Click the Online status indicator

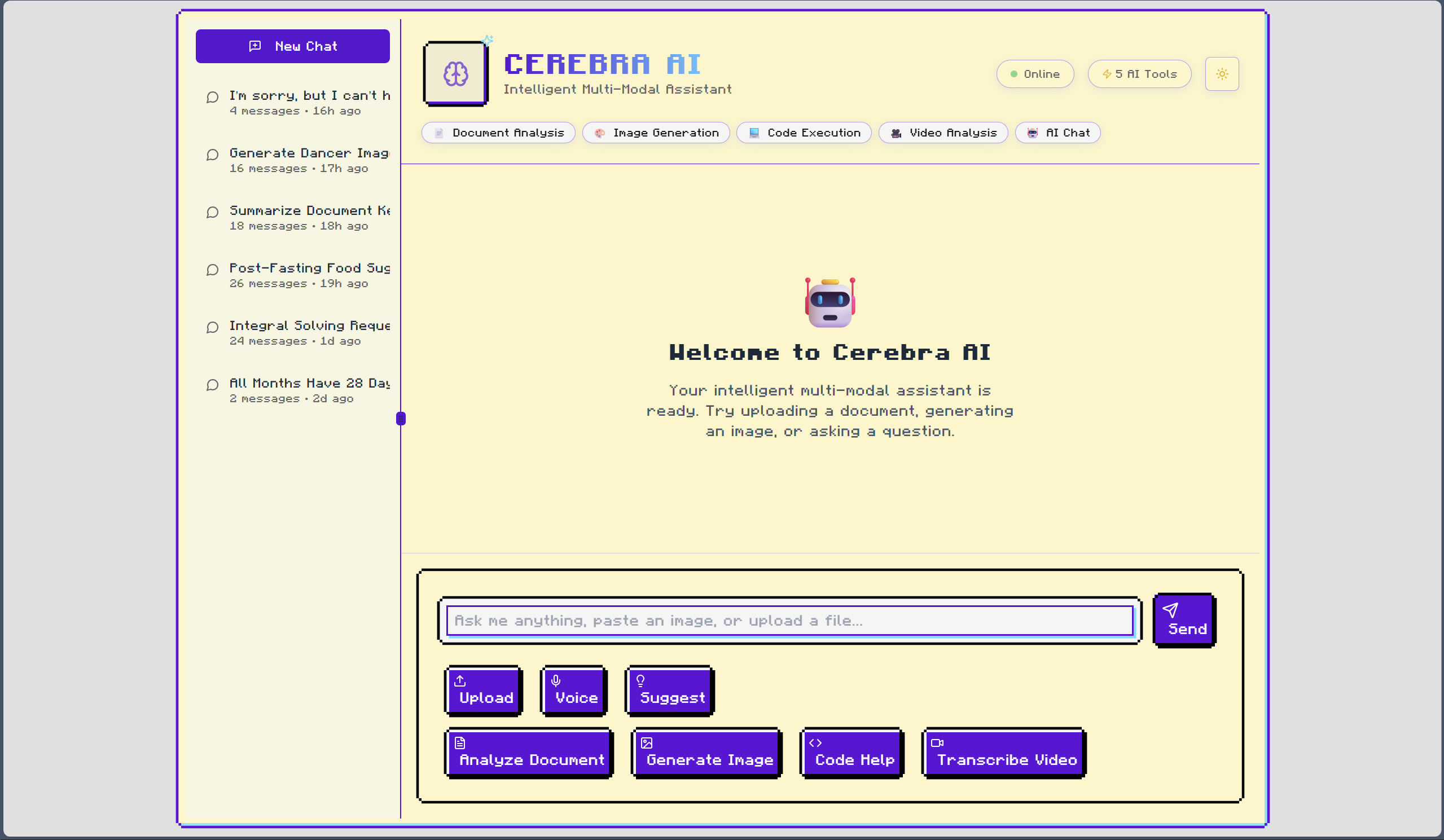(x=1034, y=74)
